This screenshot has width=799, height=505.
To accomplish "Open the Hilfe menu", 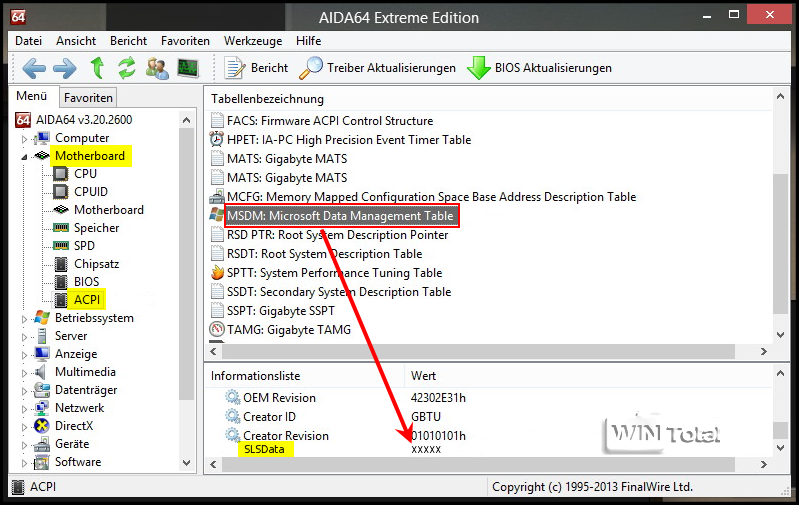I will tap(308, 41).
